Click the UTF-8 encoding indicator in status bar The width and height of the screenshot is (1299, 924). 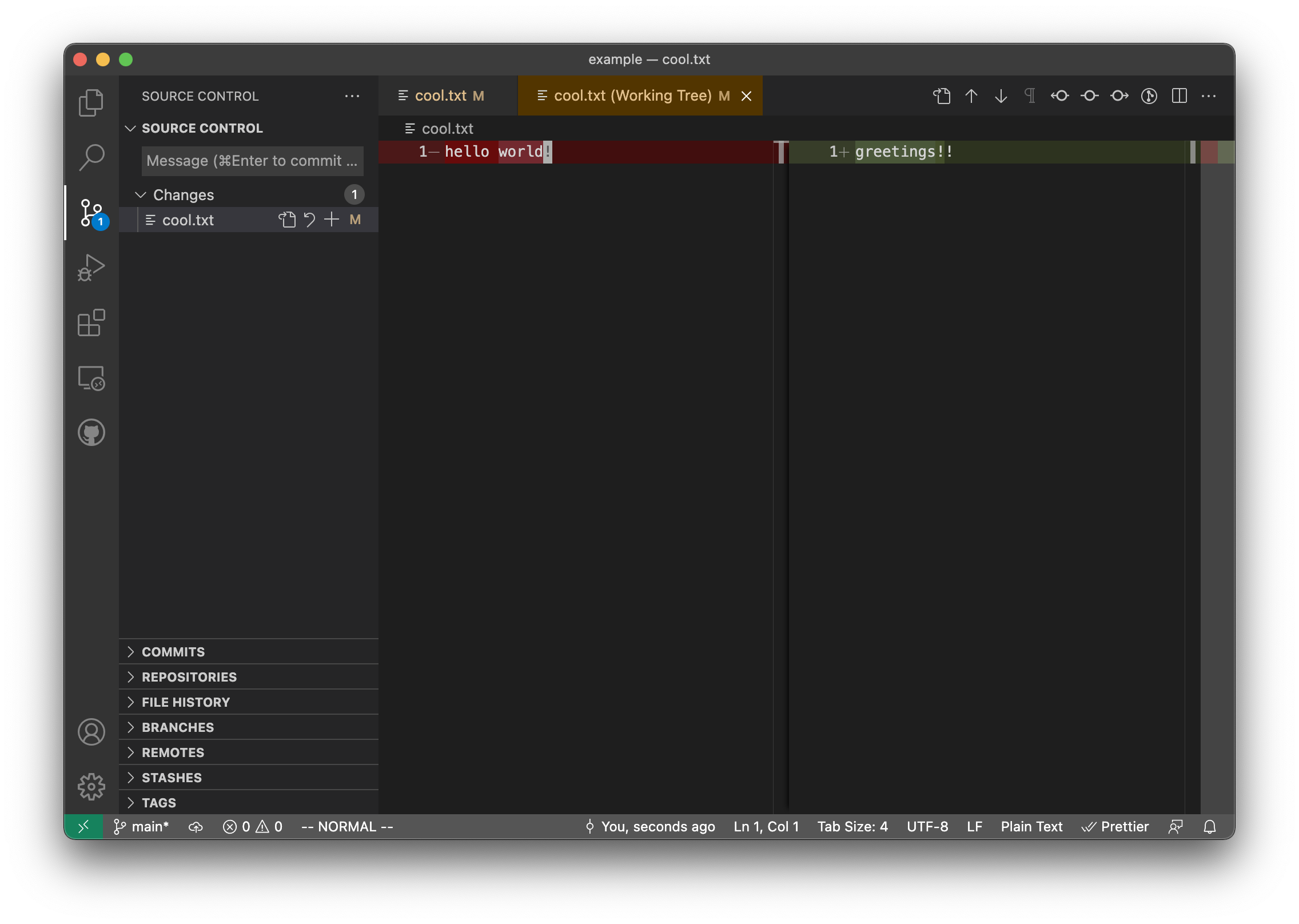pos(928,826)
